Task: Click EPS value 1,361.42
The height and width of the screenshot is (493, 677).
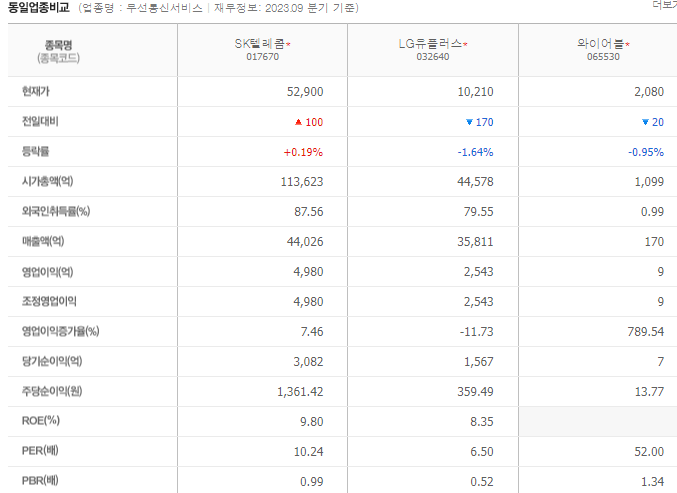Action: point(300,392)
